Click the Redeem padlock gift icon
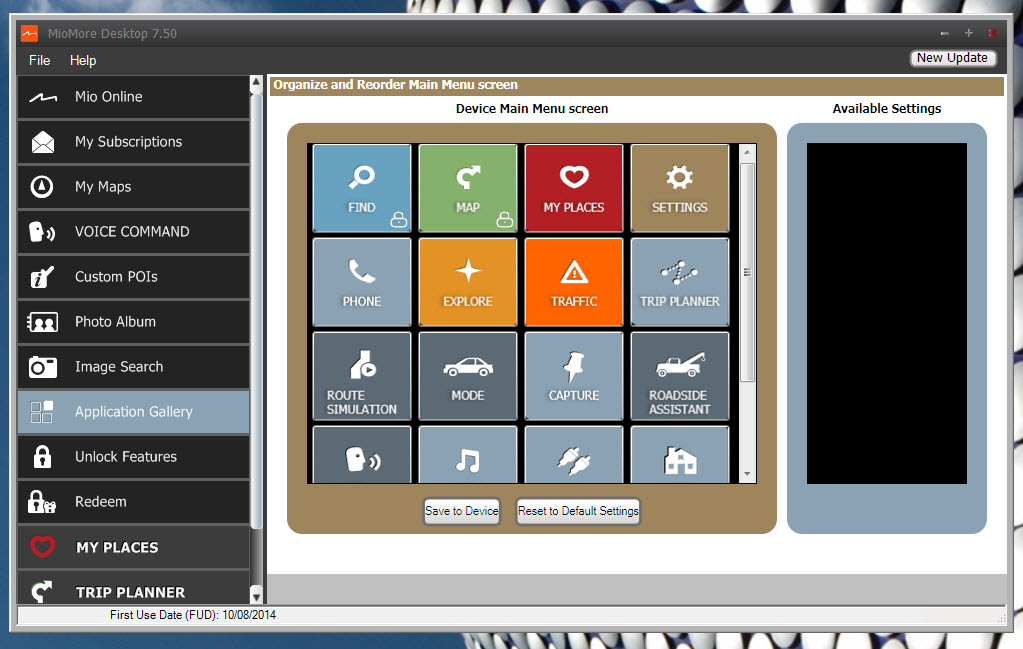 click(42, 502)
